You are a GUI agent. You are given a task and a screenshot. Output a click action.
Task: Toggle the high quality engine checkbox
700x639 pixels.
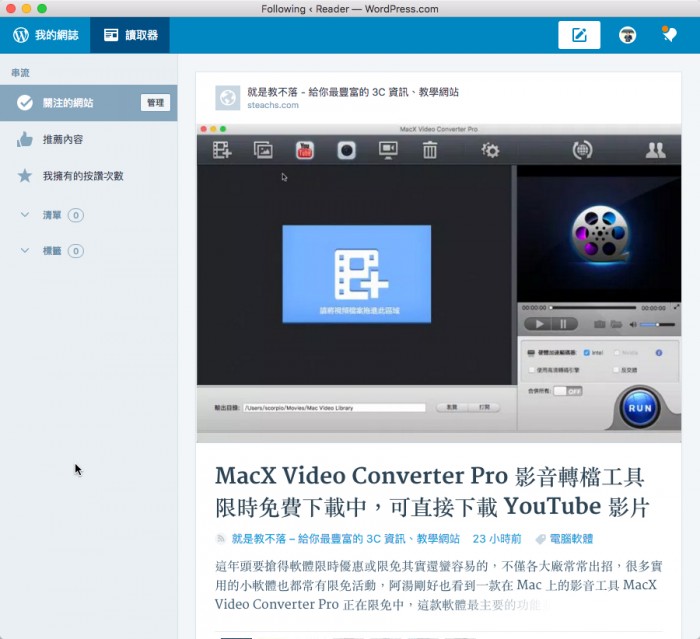pyautogui.click(x=531, y=370)
